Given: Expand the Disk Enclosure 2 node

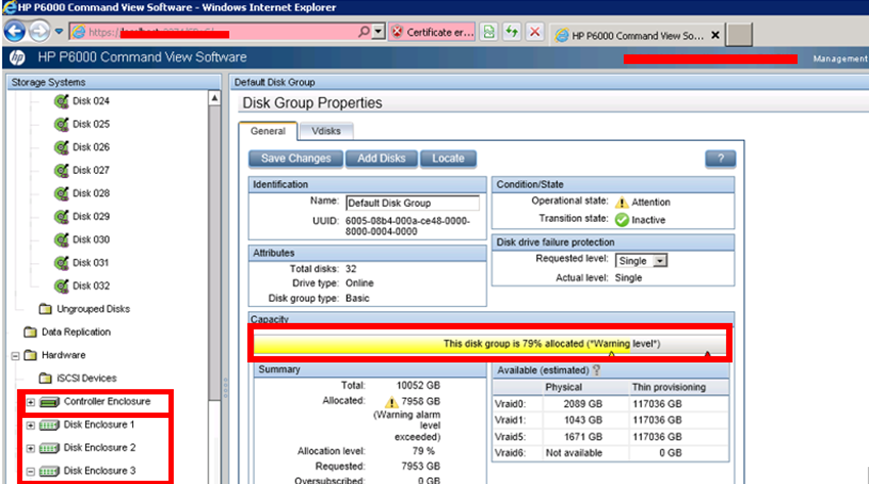Looking at the screenshot, I should pyautogui.click(x=30, y=448).
